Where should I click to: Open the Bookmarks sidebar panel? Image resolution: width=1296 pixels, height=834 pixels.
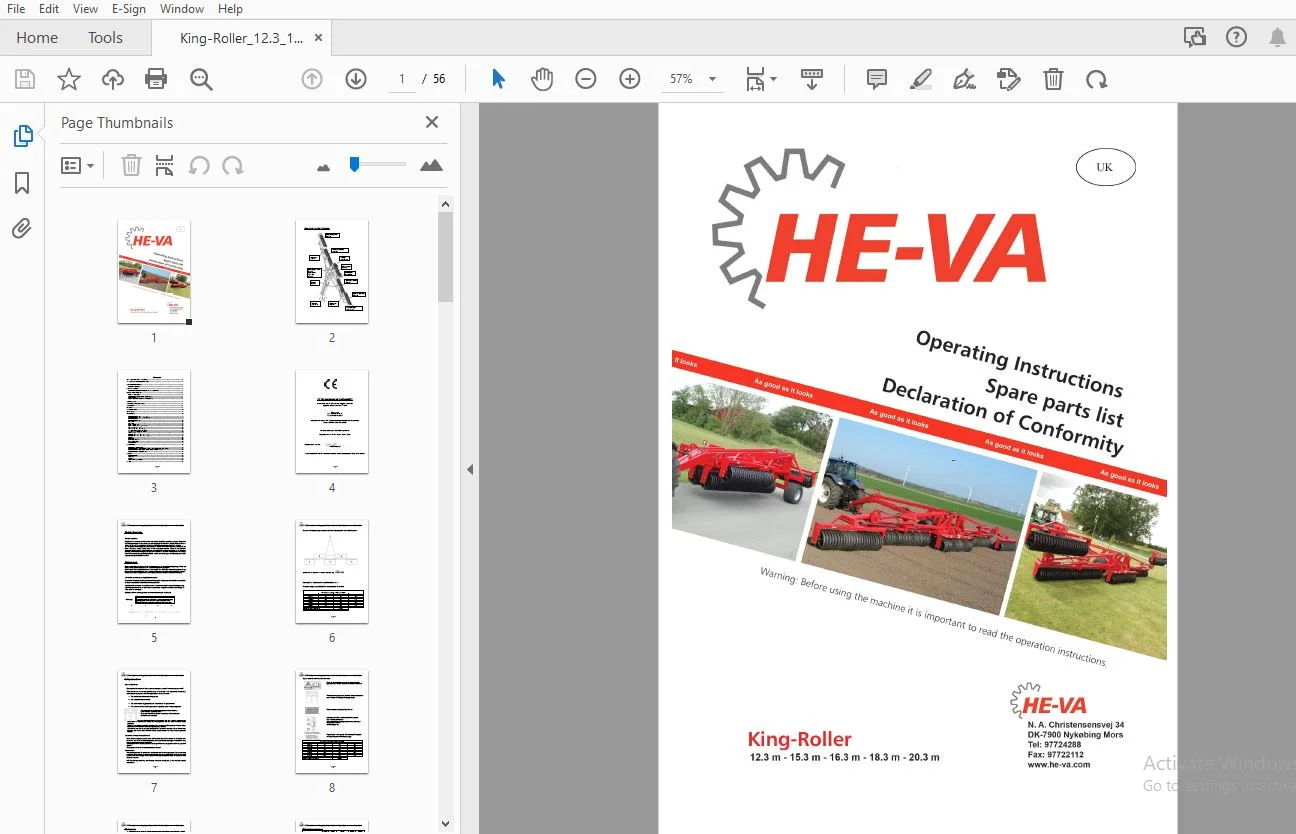coord(22,183)
